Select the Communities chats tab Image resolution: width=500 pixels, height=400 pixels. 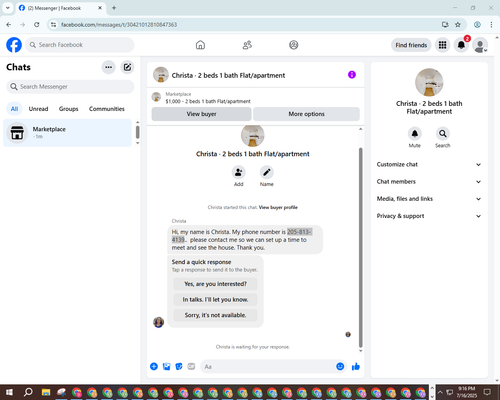click(107, 109)
